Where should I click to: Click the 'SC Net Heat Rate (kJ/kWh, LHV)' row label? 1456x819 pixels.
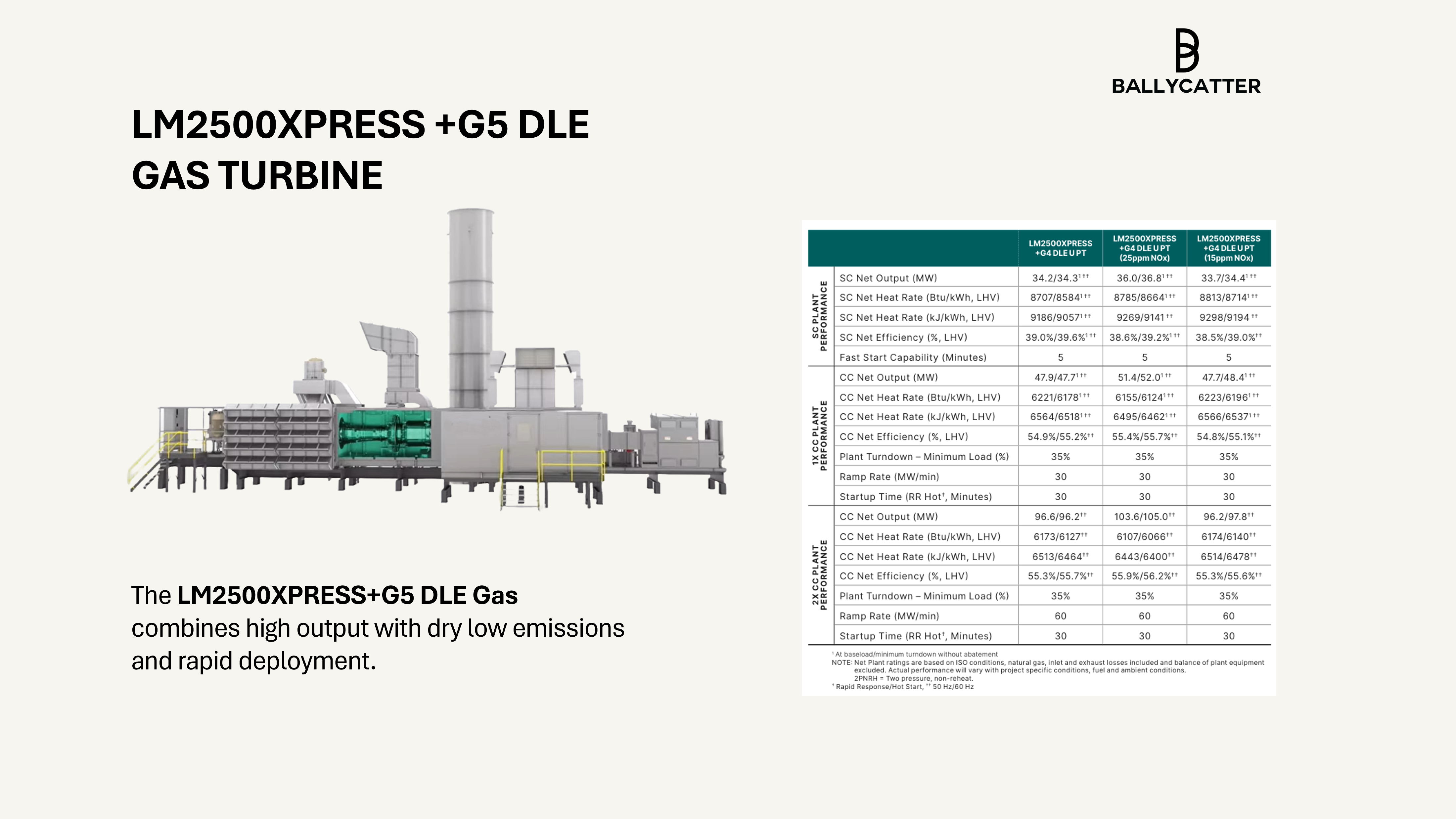(917, 317)
